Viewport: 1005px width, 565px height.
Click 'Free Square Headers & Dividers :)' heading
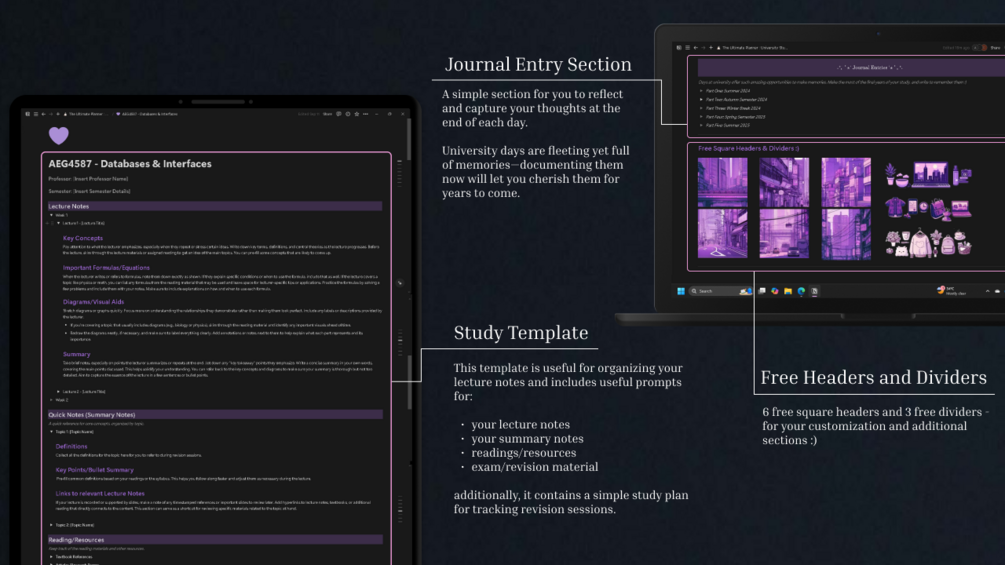pyautogui.click(x=748, y=149)
